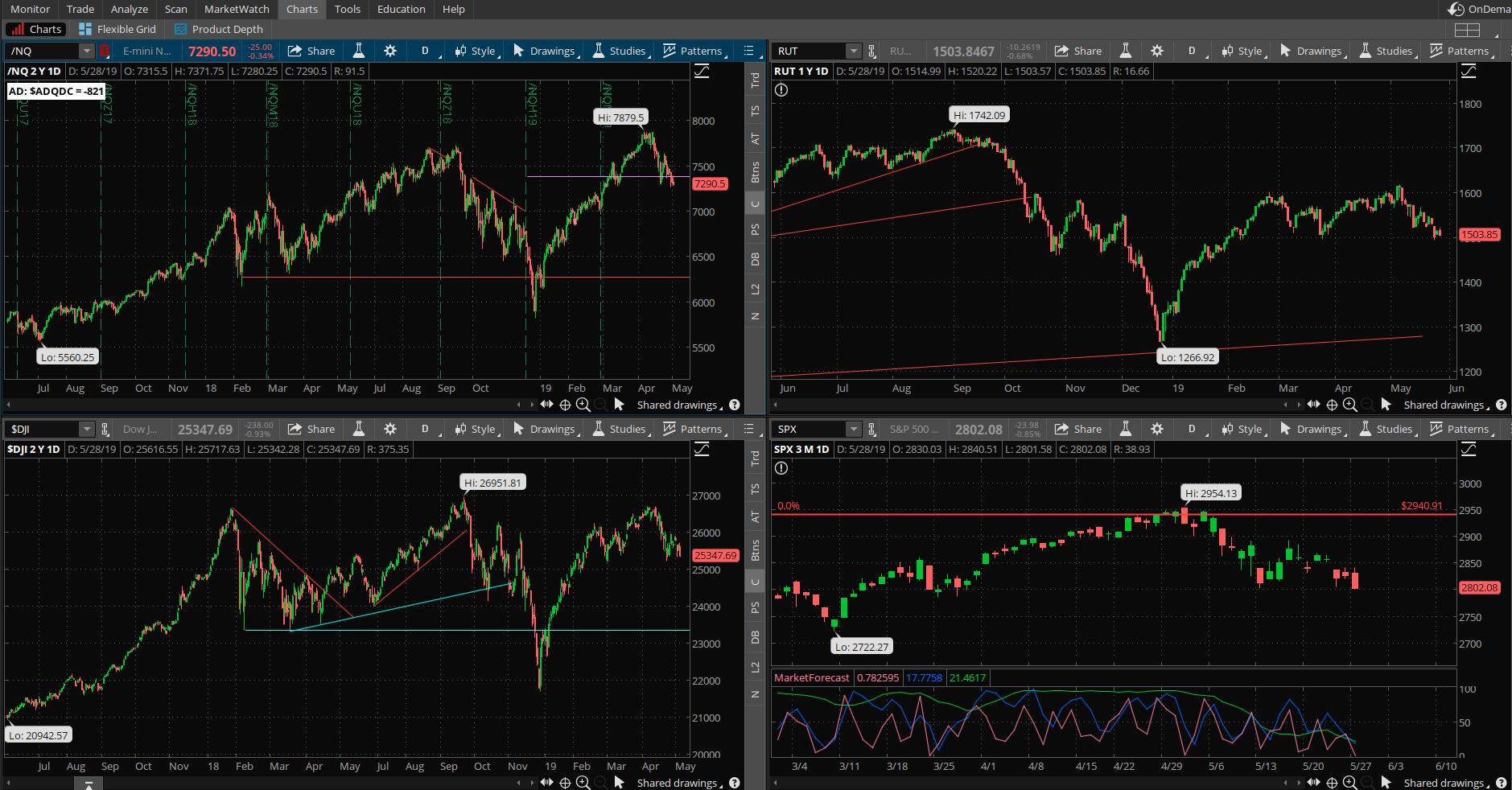The height and width of the screenshot is (790, 1512).
Task: Open the gear settings in RUT chart toolbar
Action: tap(1157, 51)
